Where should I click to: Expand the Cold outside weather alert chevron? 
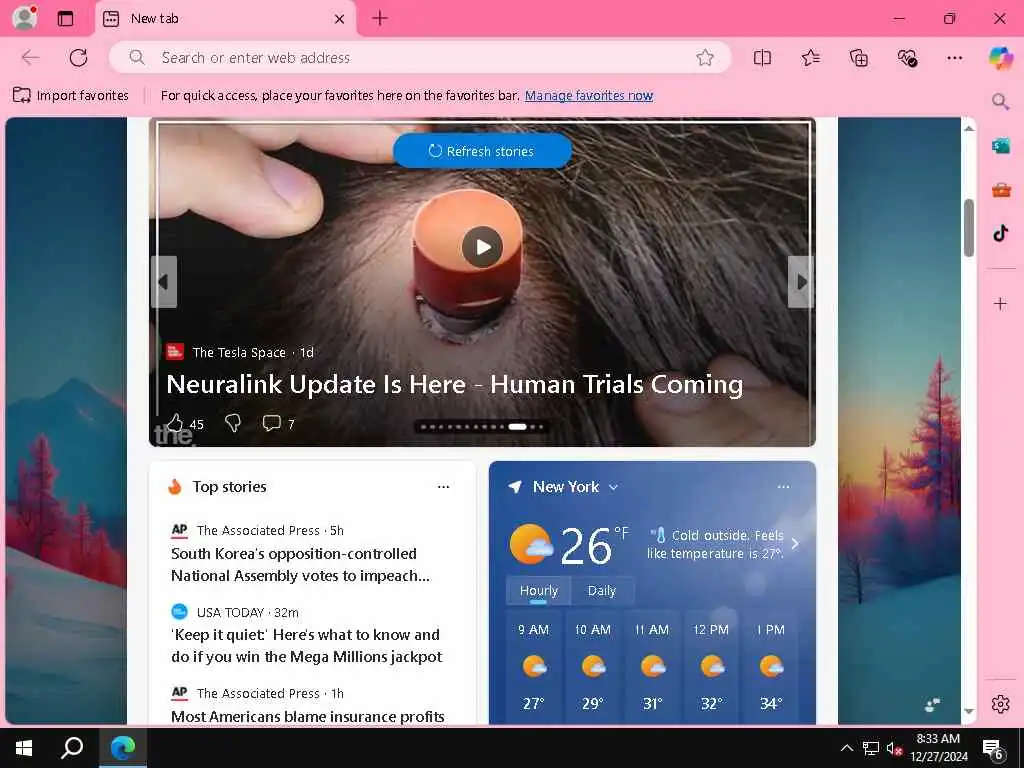click(x=795, y=543)
